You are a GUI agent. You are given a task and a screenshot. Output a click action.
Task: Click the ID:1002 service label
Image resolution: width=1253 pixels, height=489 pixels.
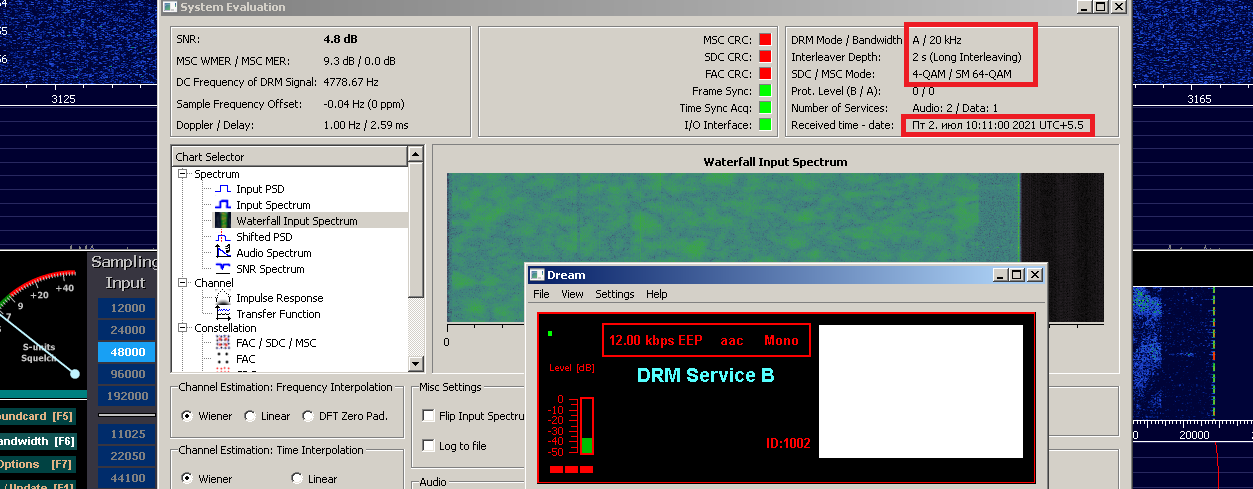pyautogui.click(x=788, y=443)
